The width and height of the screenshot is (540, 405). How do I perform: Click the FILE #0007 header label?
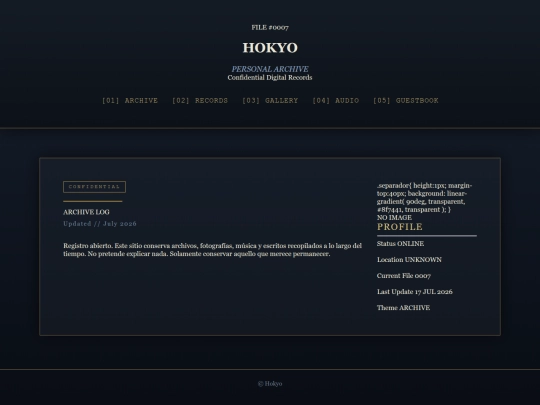click(270, 28)
